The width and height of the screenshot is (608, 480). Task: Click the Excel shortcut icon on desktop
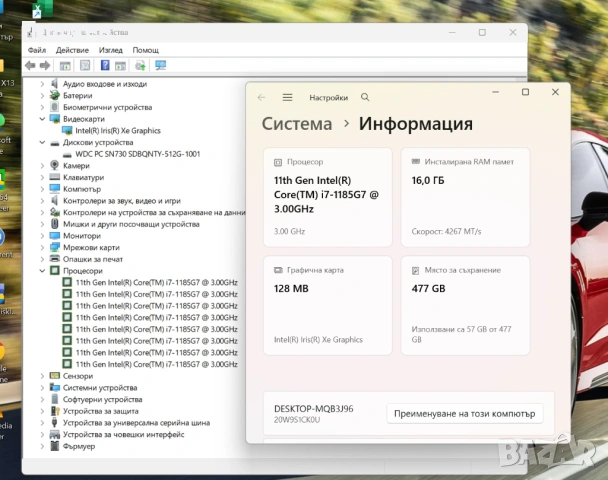pyautogui.click(x=43, y=9)
